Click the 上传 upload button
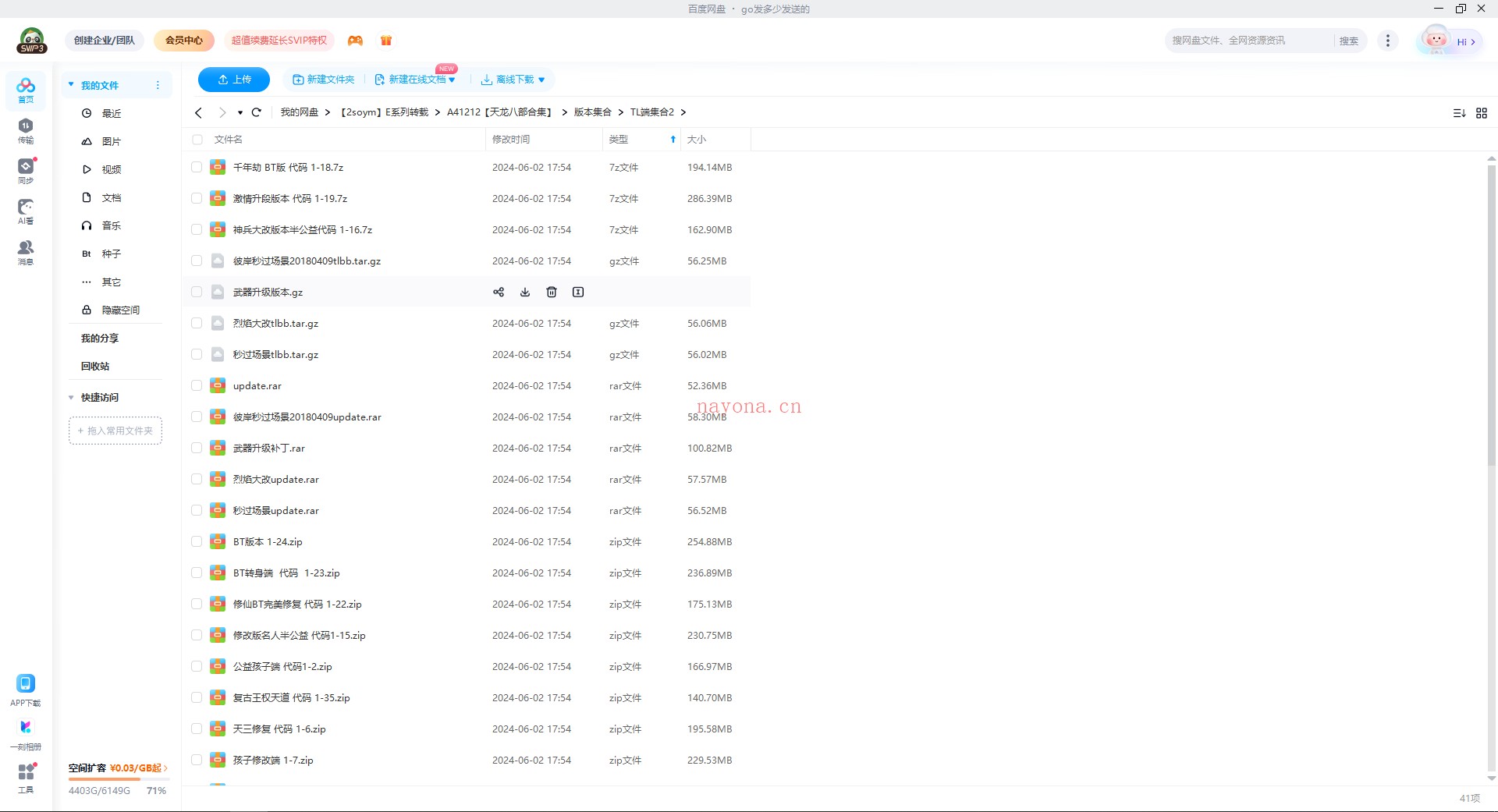This screenshot has height=812, width=1498. click(234, 80)
